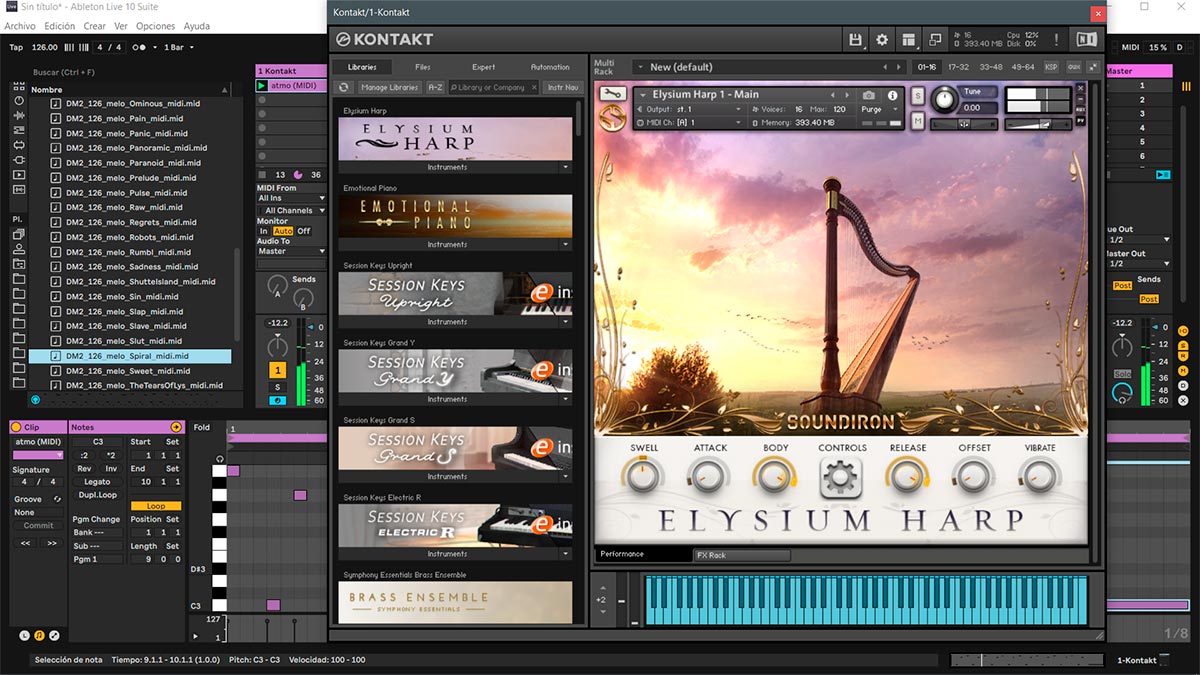Image resolution: width=1200 pixels, height=675 pixels.
Task: Open Packs icon in Ableton browser places
Action: pyautogui.click(x=19, y=234)
